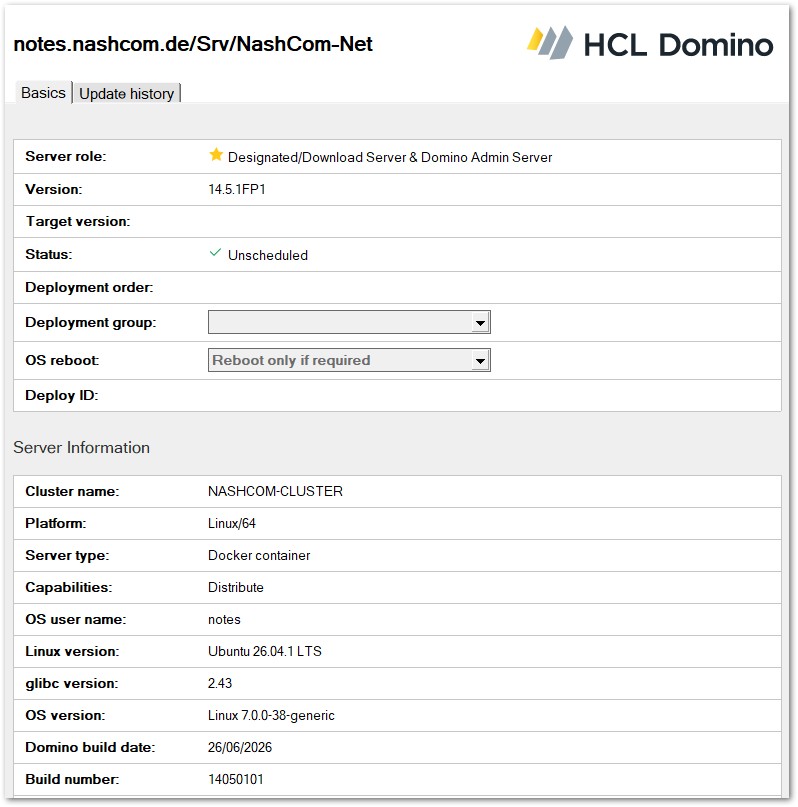This screenshot has height=807, width=798.
Task: Click the Server Information section heading
Action: point(81,447)
